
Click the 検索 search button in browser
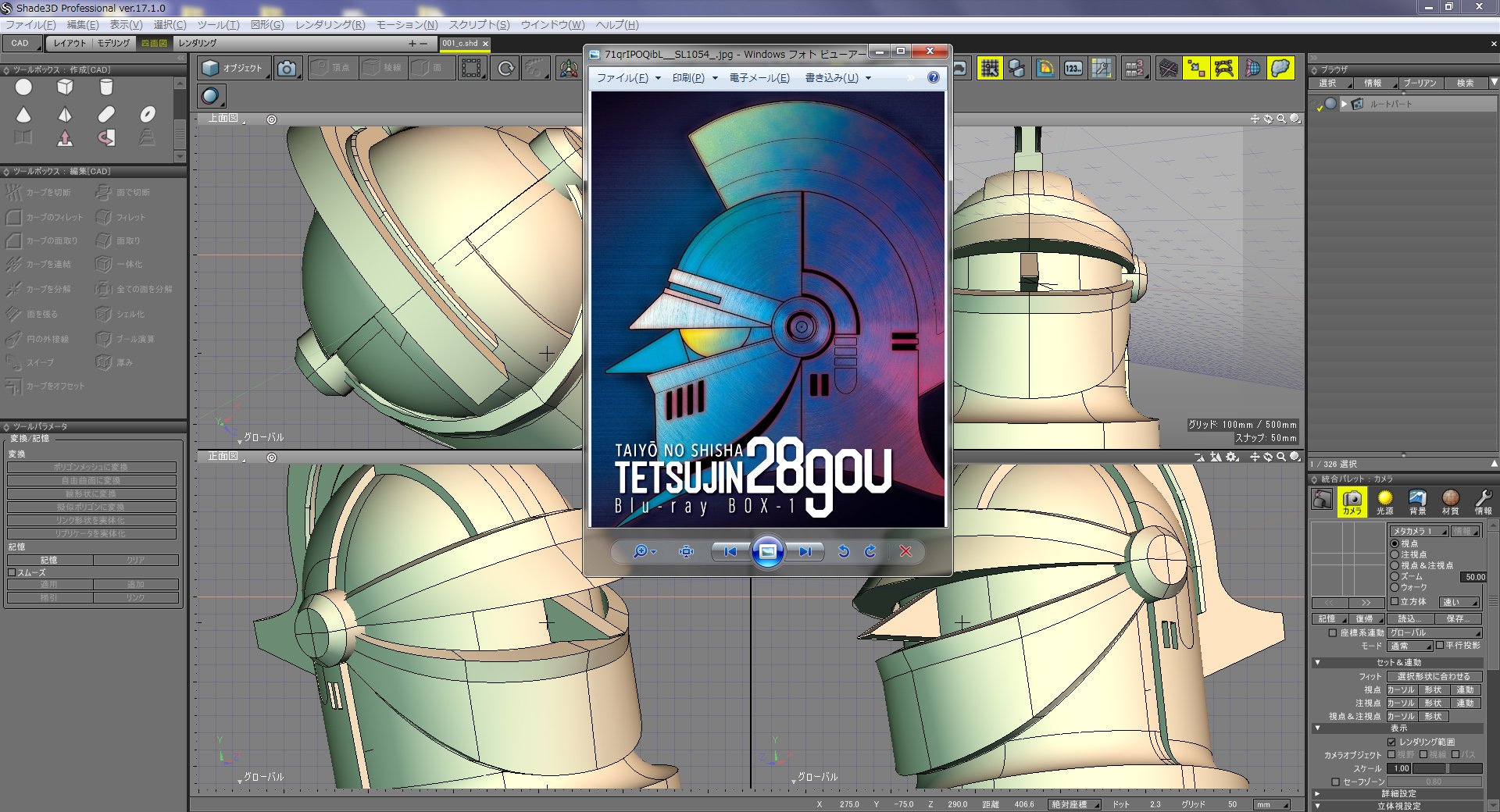point(1466,83)
